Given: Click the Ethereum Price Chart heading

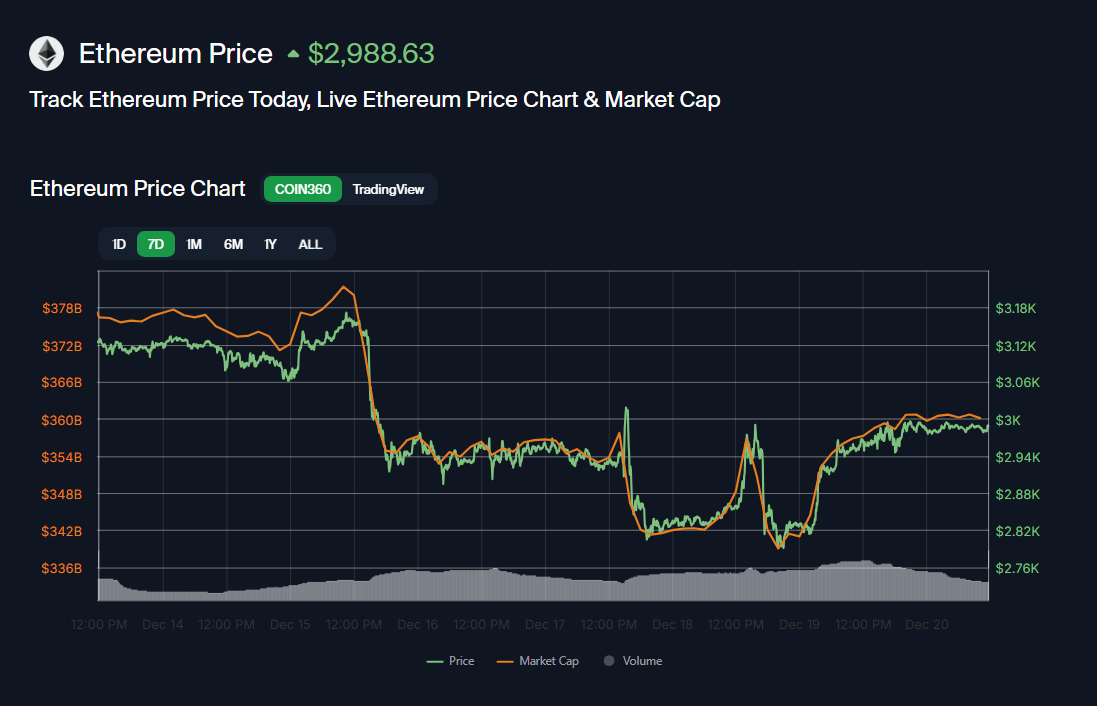Looking at the screenshot, I should click(137, 188).
